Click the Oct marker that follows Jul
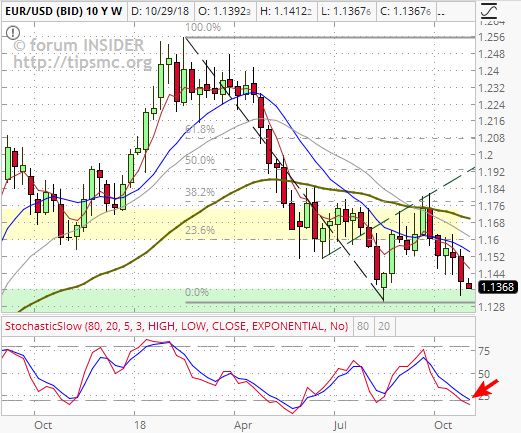This screenshot has height=433, width=521. click(x=443, y=425)
